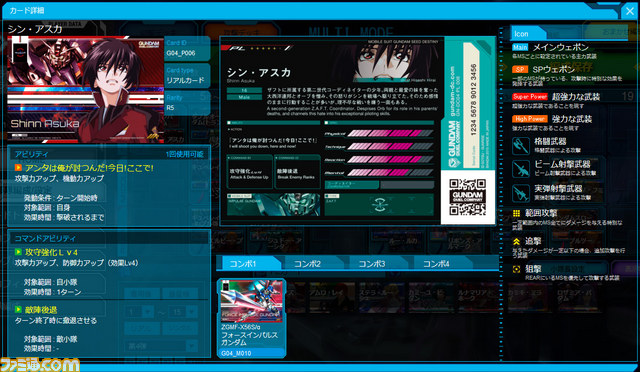
Task: Open the コンボ4 tab
Action: (436, 264)
